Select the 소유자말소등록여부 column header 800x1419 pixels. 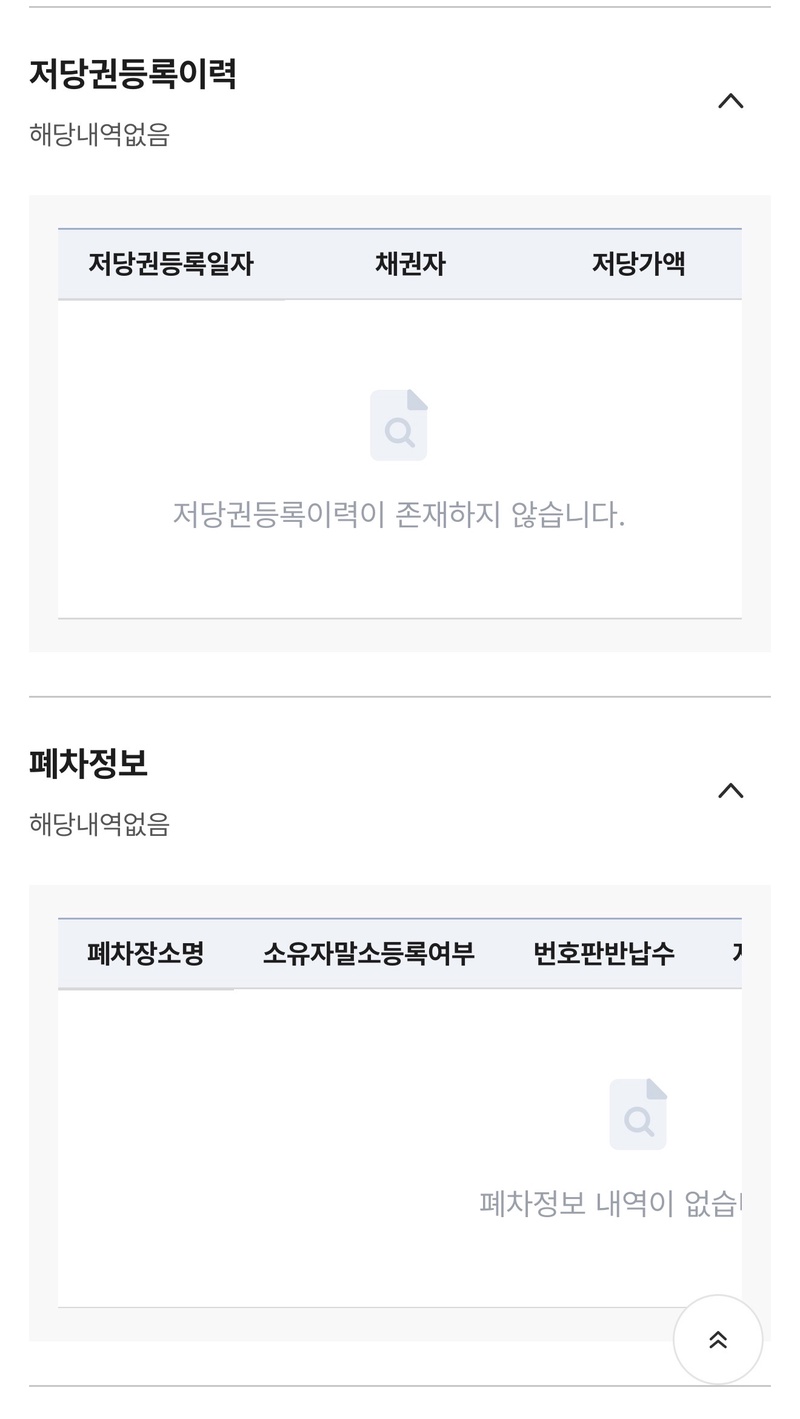tap(369, 954)
